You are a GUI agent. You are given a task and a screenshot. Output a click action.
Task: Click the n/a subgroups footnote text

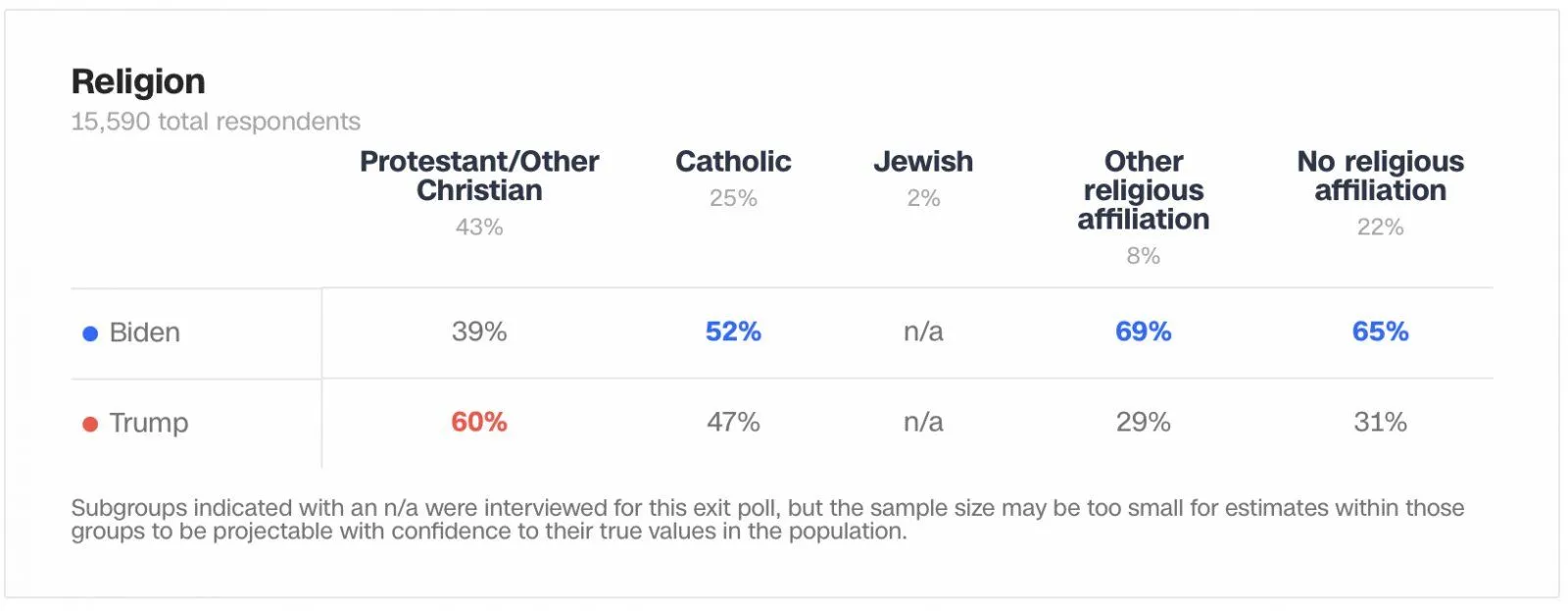point(767,520)
